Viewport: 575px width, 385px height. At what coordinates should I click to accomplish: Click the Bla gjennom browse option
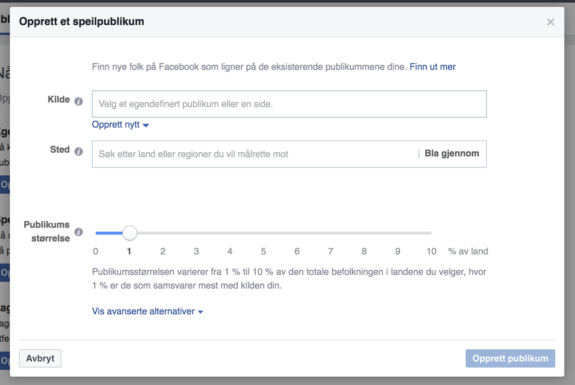[452, 153]
